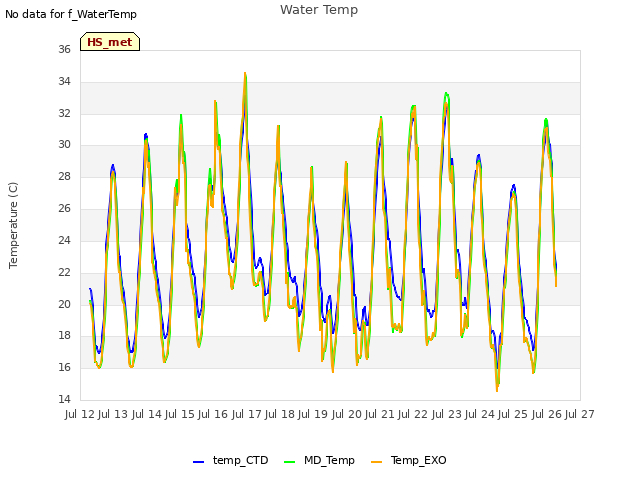This screenshot has height=480, width=640.
Task: Click the Jul 13 x-axis date label
Action: (x=113, y=414)
